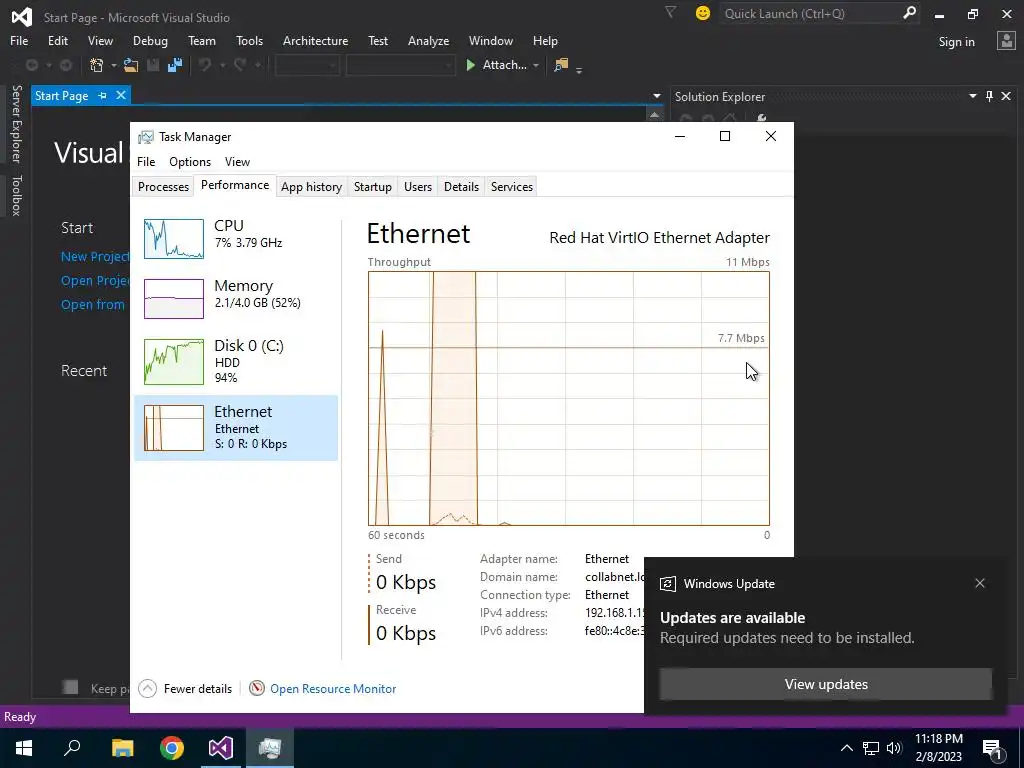This screenshot has width=1024, height=768.
Task: Pin the Start Page tab
Action: [103, 95]
